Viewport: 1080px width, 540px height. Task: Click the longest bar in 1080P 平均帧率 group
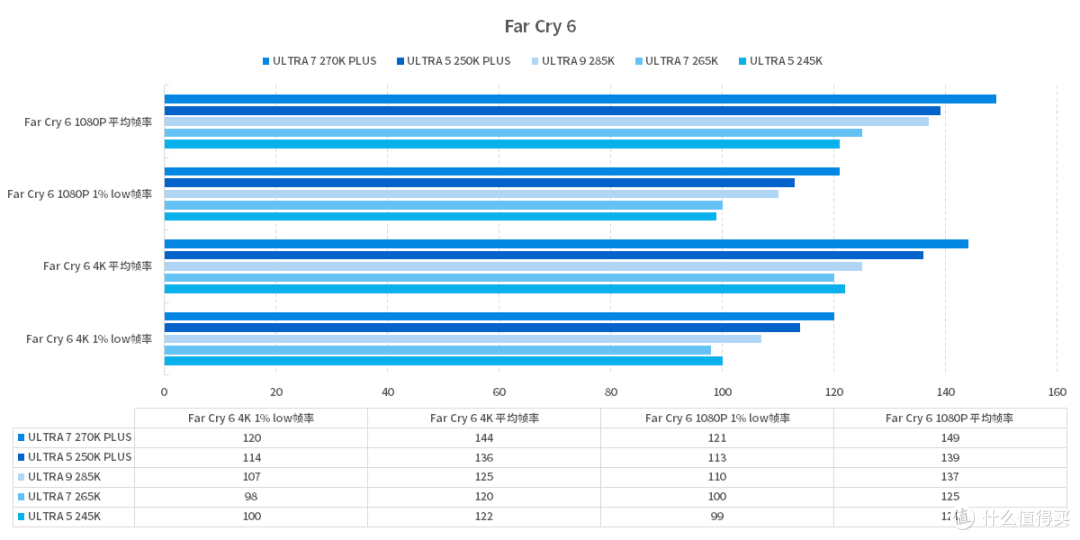tap(580, 99)
